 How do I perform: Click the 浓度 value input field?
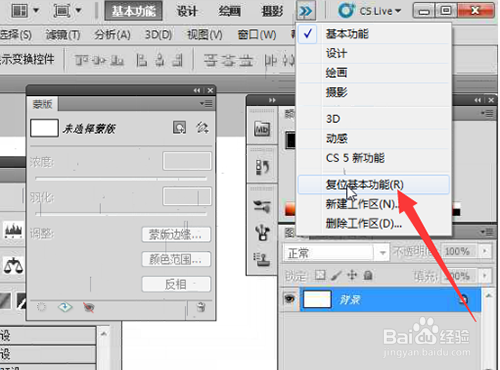coord(187,161)
